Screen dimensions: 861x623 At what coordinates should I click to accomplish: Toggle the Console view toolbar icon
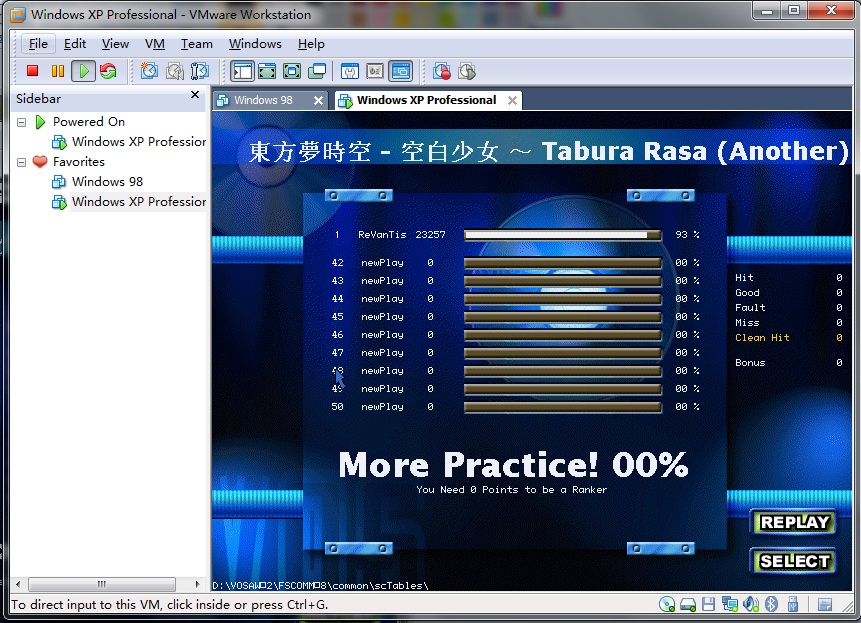pyautogui.click(x=401, y=71)
